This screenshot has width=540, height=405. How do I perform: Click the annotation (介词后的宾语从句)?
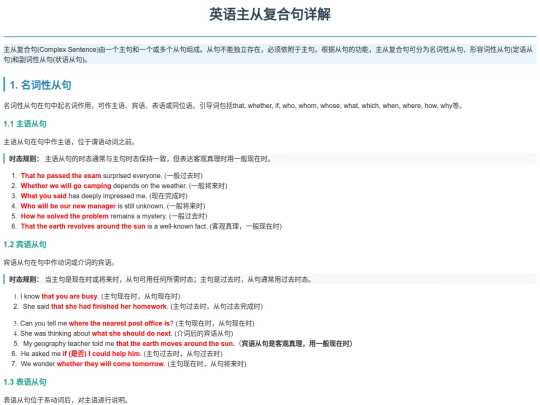coord(204,333)
